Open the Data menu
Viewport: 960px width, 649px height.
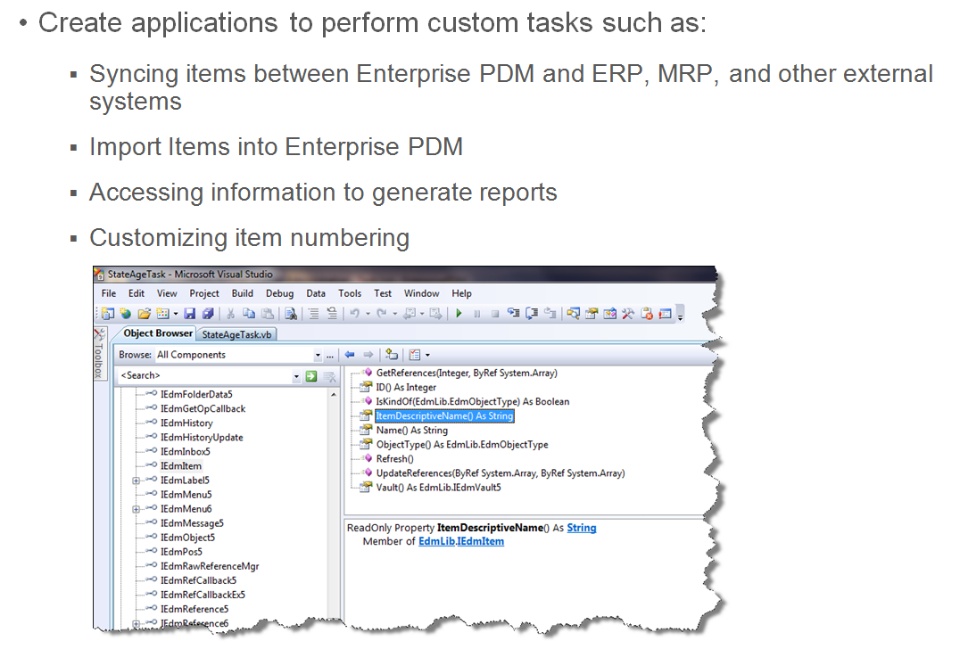(316, 293)
